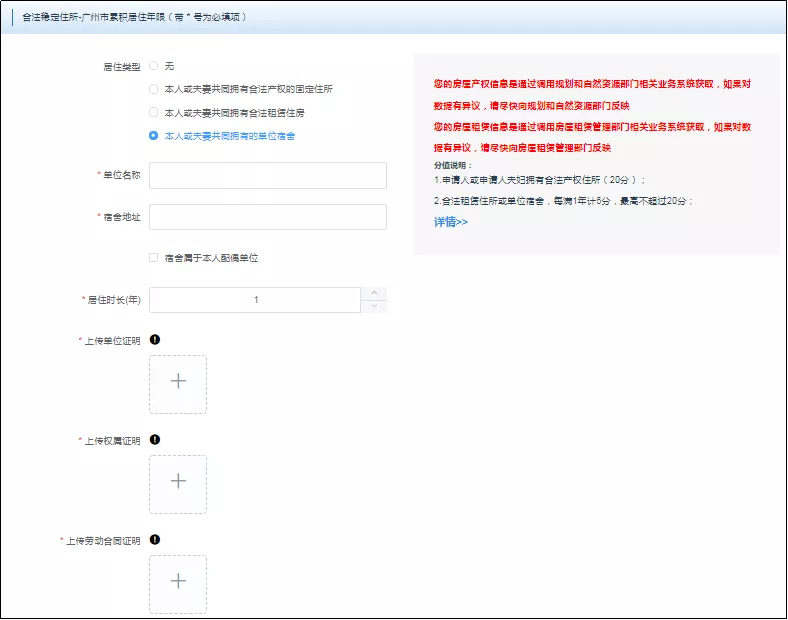The image size is (788, 620).
Task: Select the 无 residence type radio
Action: [154, 66]
